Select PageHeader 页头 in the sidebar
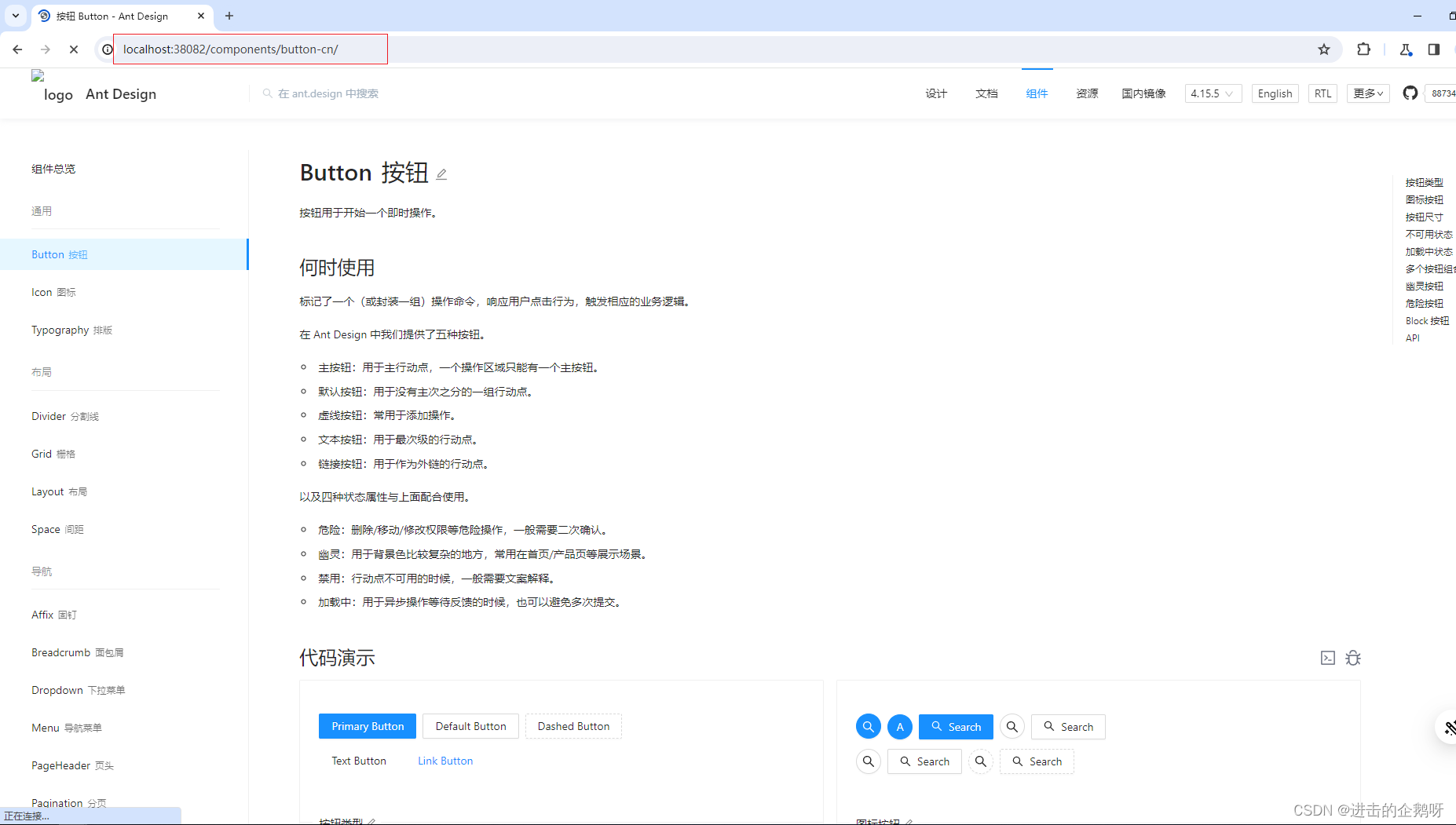Viewport: 1456px width, 825px height. click(x=124, y=765)
